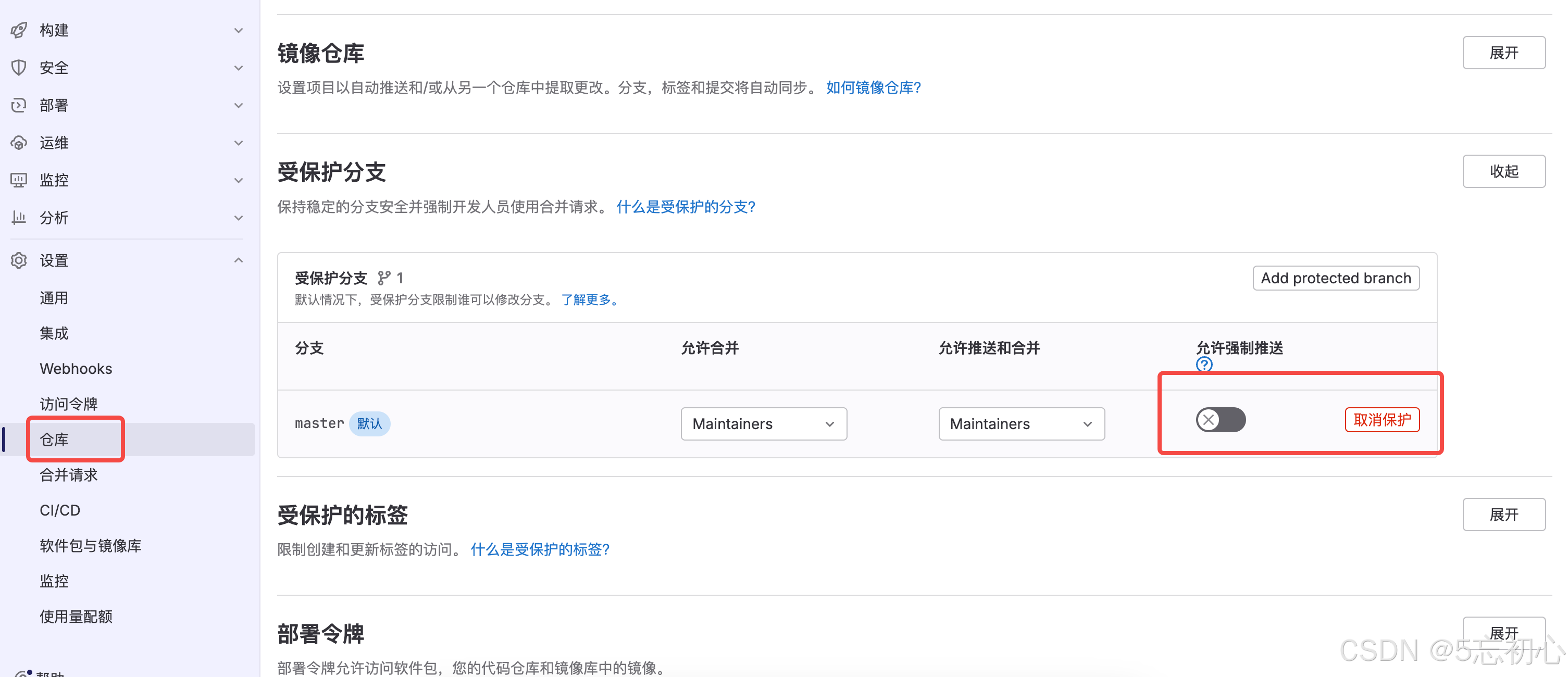Open the 了解更多 link

click(x=589, y=299)
